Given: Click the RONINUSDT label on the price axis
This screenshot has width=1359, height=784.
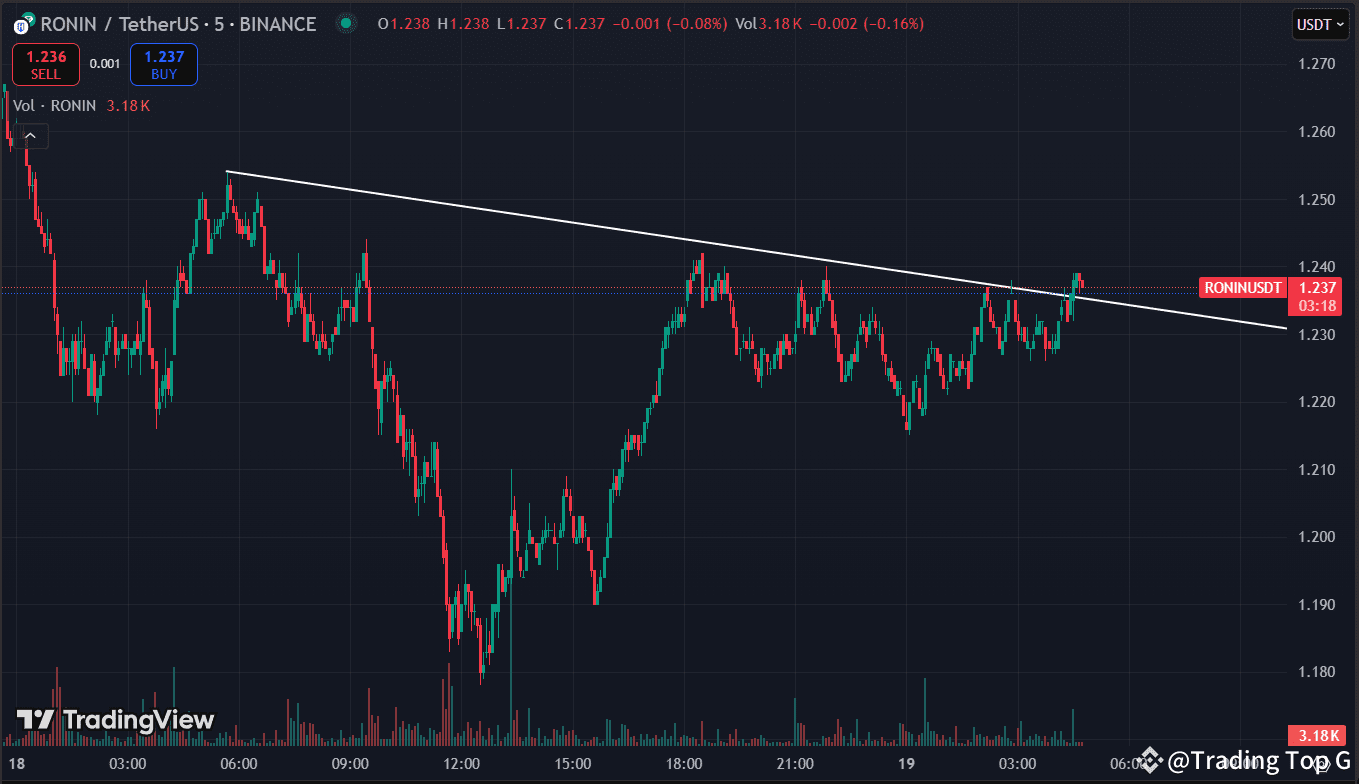Looking at the screenshot, I should [1242, 287].
